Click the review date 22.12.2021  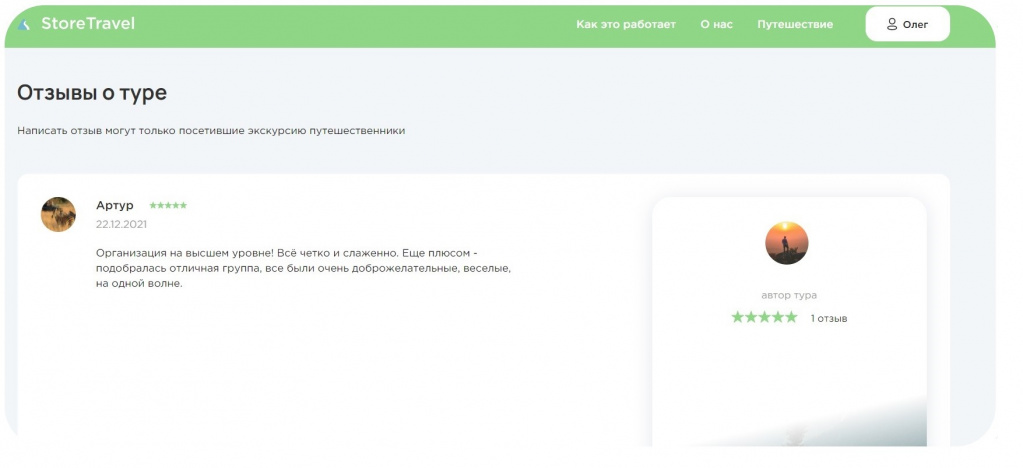(x=121, y=224)
